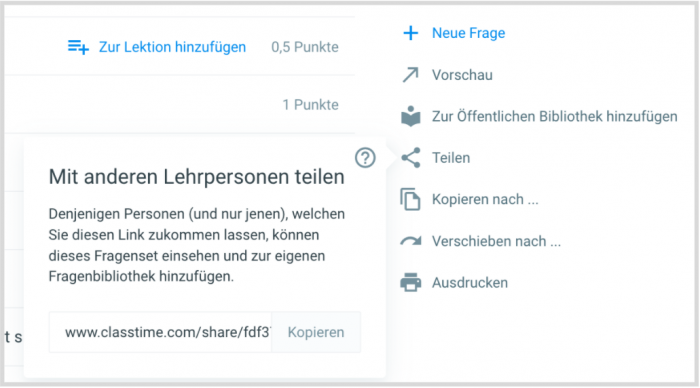Click the 1 Punkte question row
700x388 pixels.
point(179,104)
